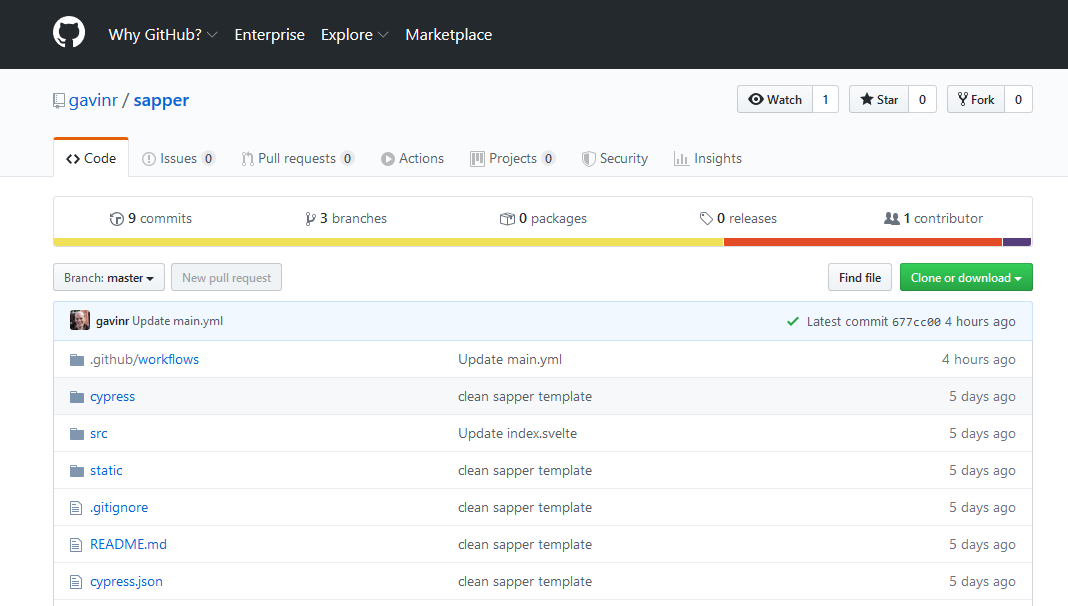Go to Marketplace page

pos(448,35)
